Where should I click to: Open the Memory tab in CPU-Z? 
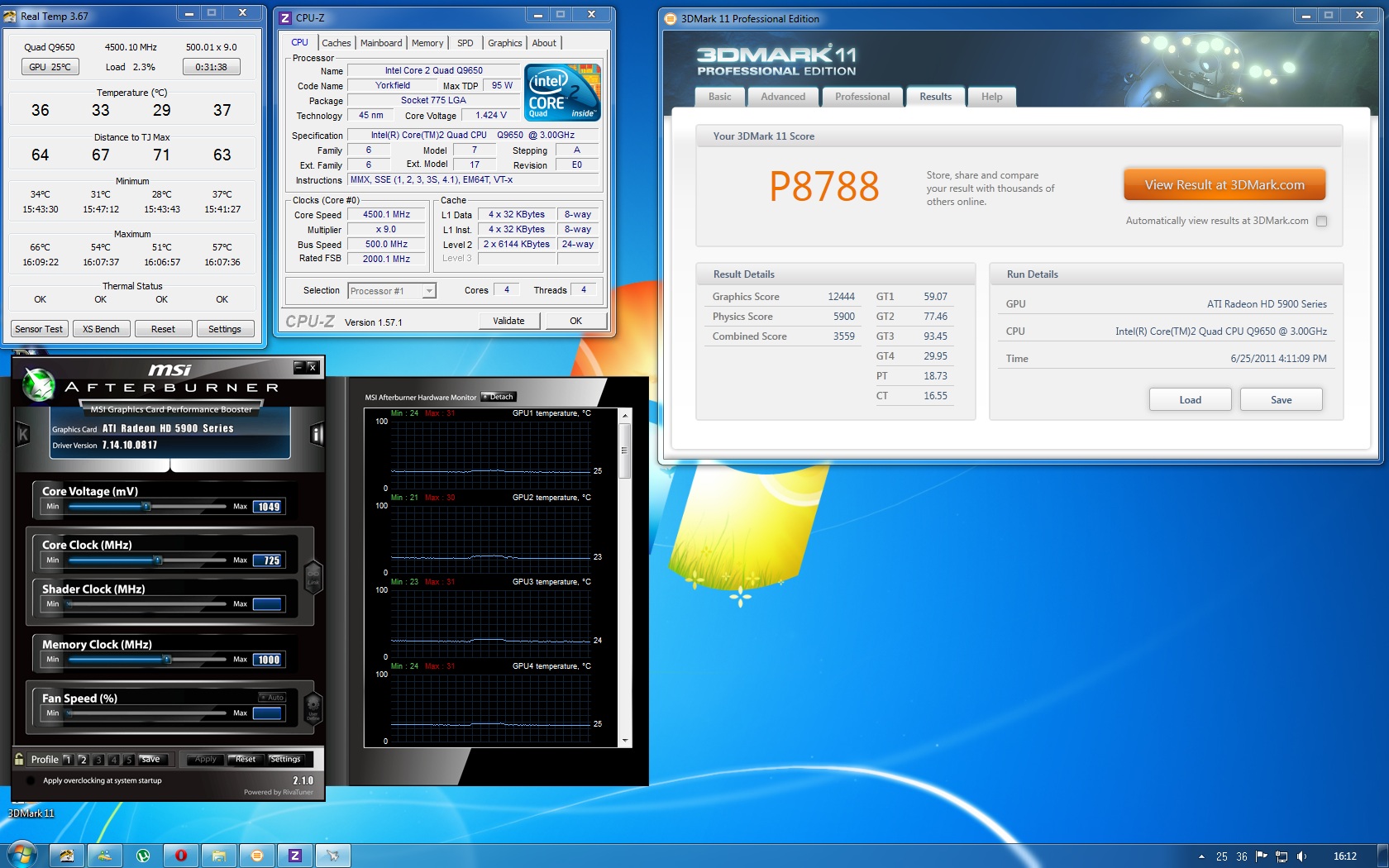427,43
